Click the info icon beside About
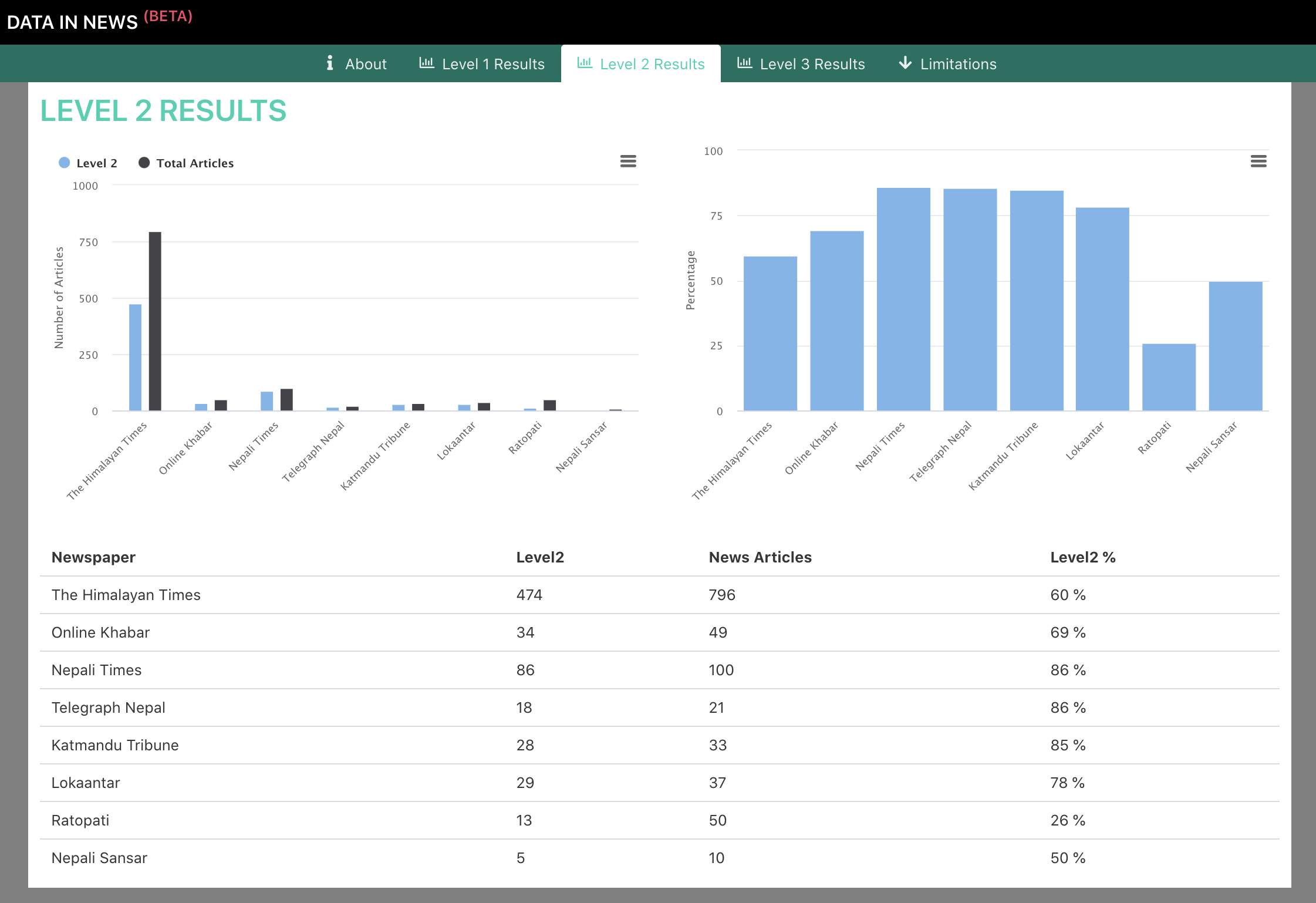 point(330,63)
